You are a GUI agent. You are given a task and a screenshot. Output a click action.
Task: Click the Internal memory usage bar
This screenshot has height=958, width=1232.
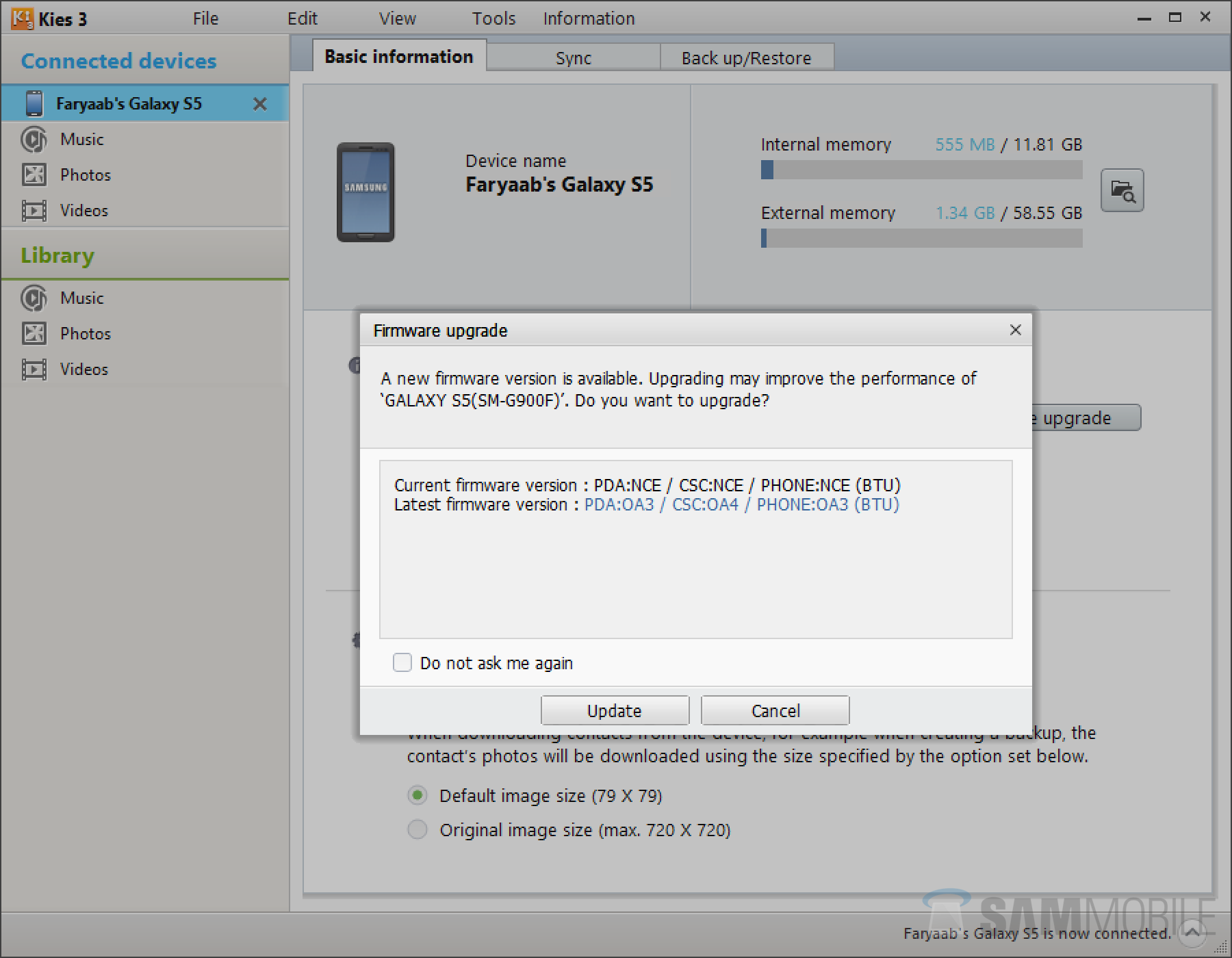tap(921, 170)
